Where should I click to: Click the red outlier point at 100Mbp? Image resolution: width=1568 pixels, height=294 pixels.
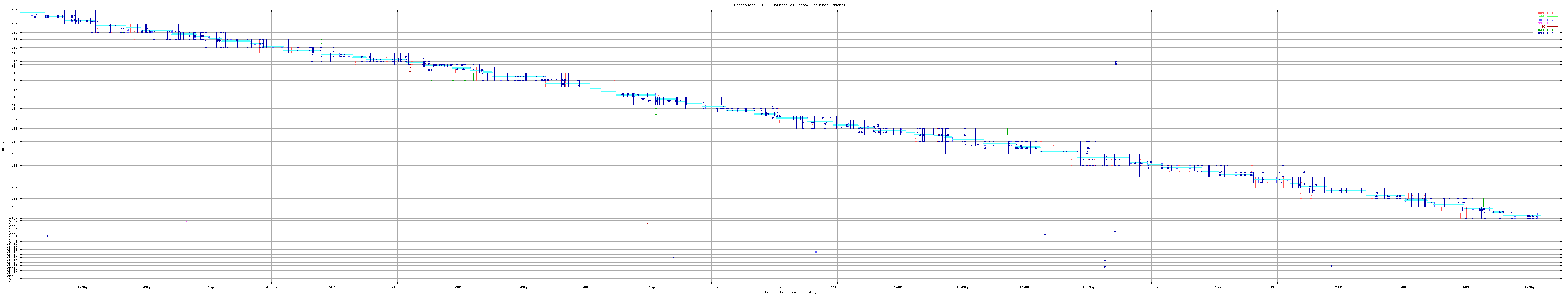(x=647, y=223)
